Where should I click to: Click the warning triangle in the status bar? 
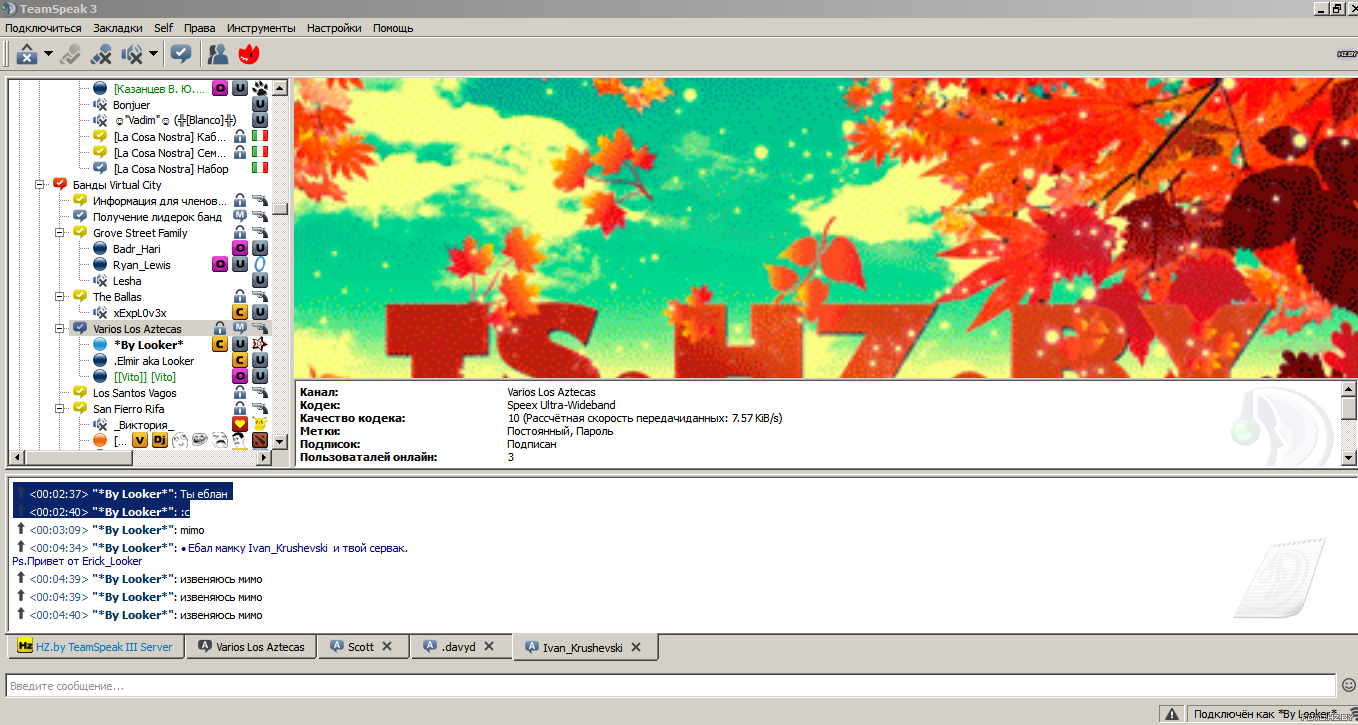pos(1171,714)
